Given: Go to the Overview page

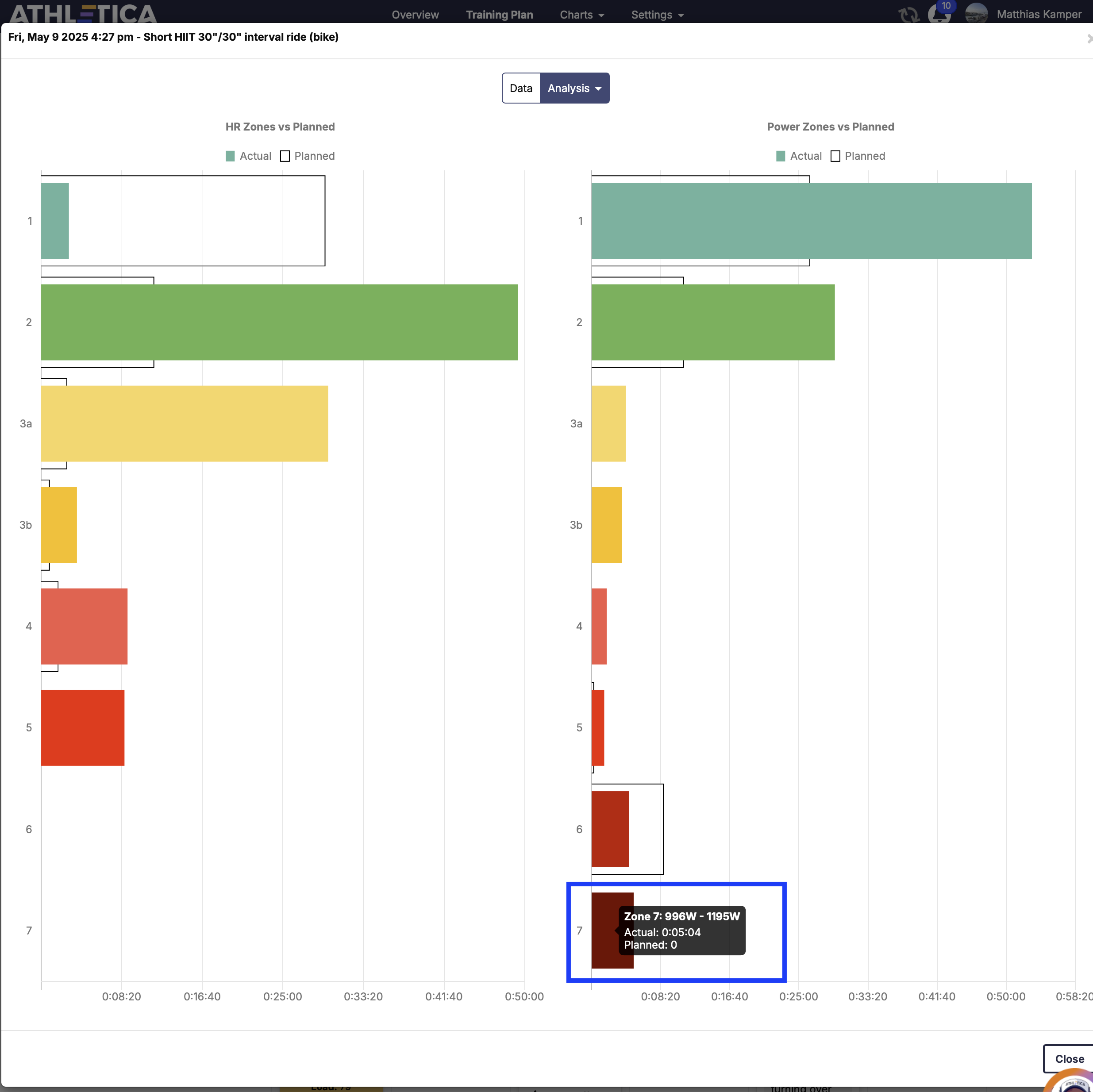Looking at the screenshot, I should point(415,15).
